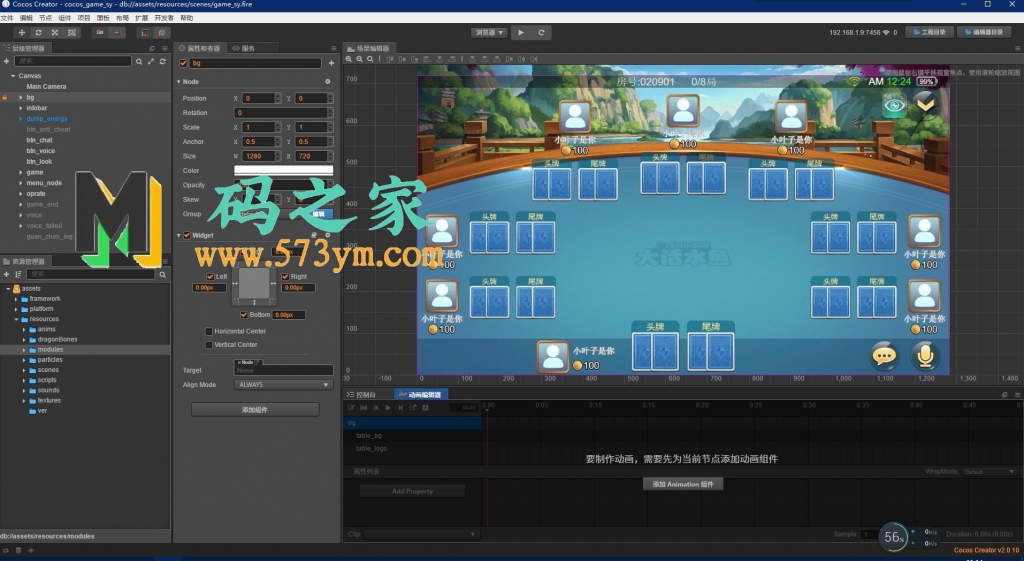
Task: Toggle Widget Left alignment checkbox
Action: point(210,277)
